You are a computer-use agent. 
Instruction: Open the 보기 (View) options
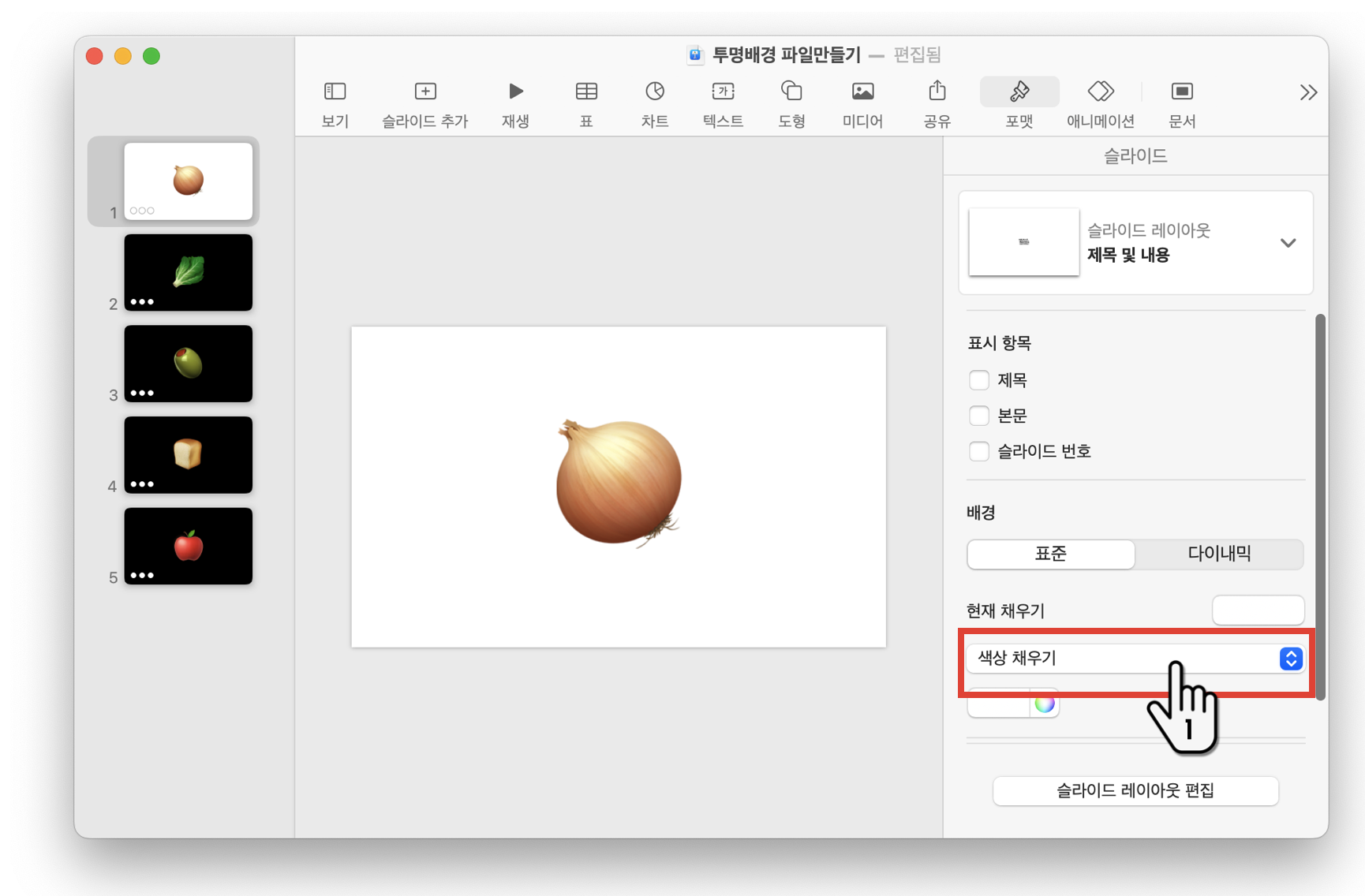click(335, 103)
